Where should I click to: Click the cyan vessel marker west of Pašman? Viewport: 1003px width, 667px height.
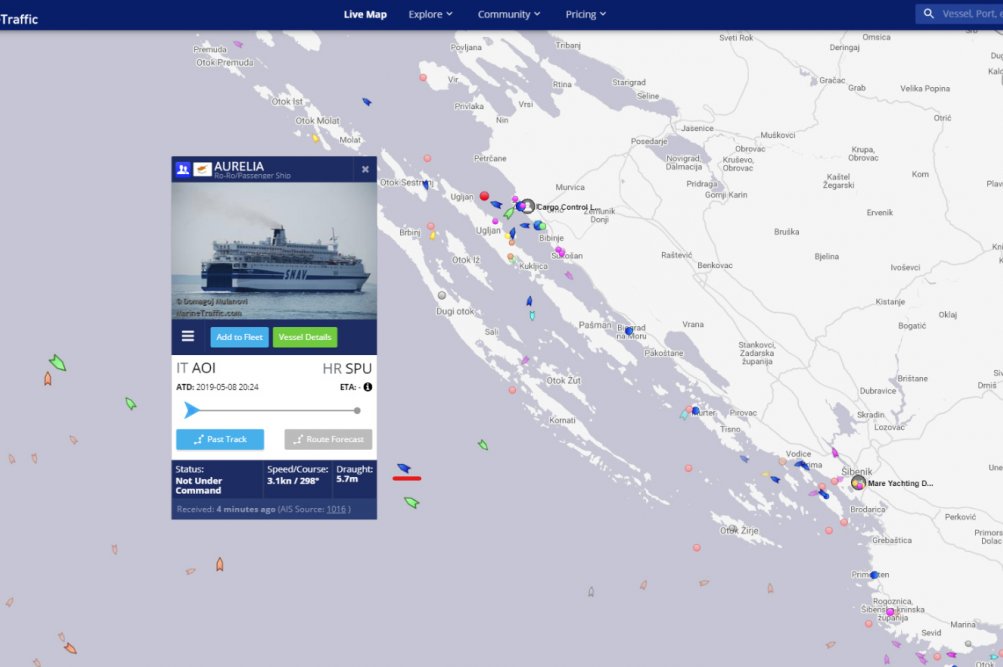pyautogui.click(x=532, y=315)
